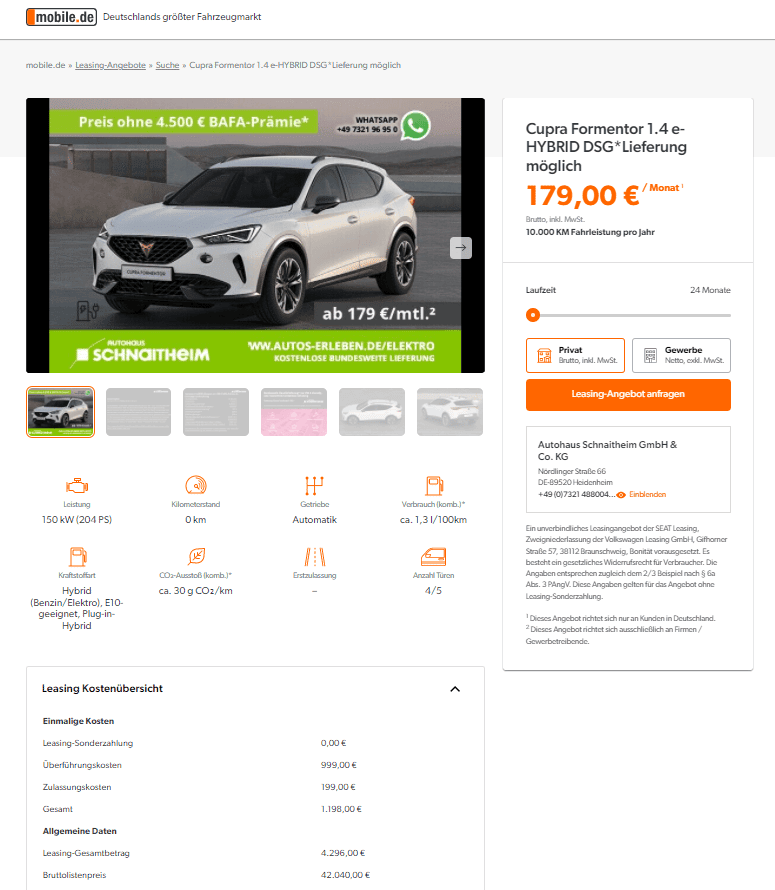Open the Suche breadcrumb link
This screenshot has width=775, height=890.
pyautogui.click(x=167, y=65)
